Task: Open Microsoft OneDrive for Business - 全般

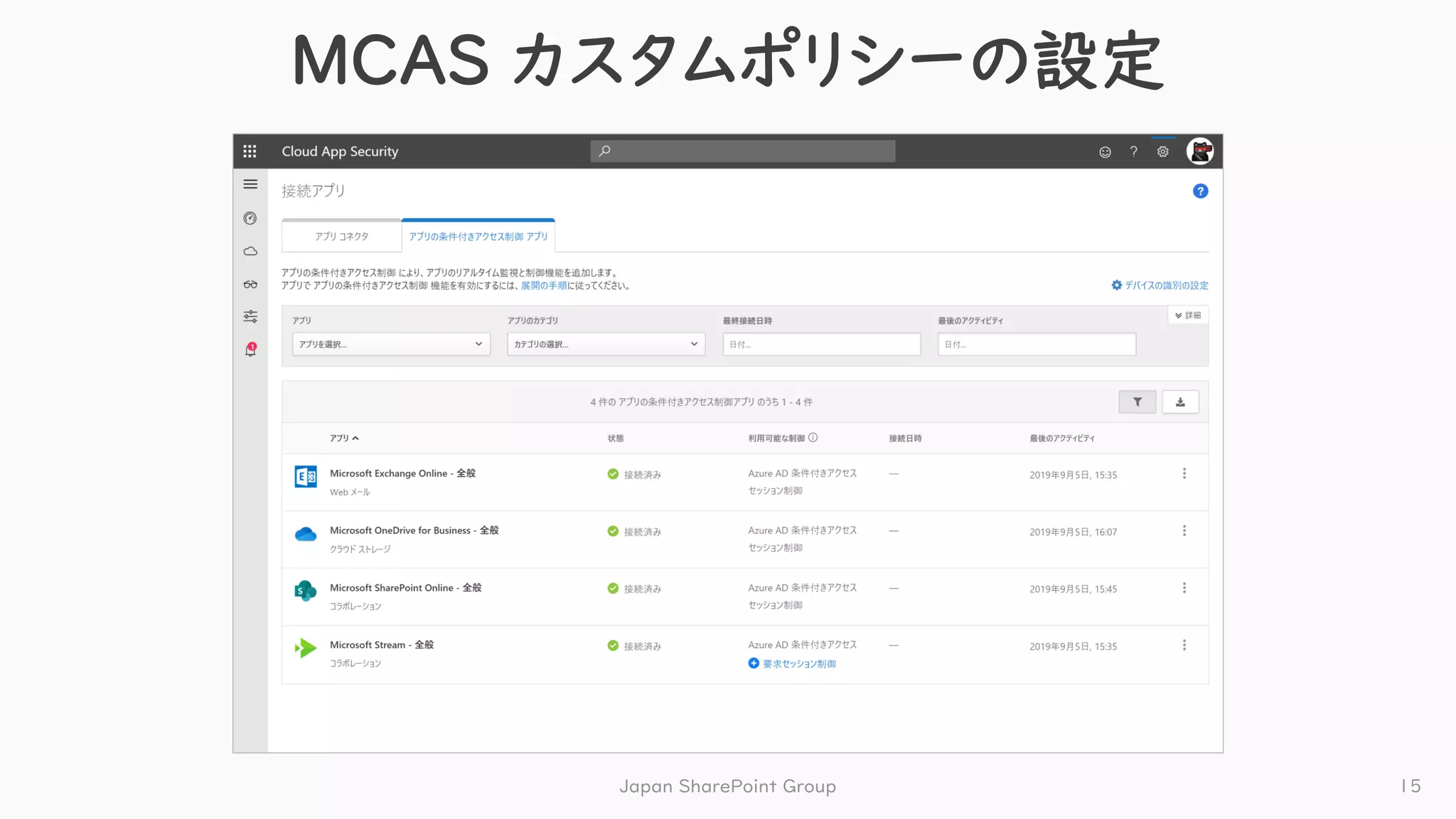Action: (414, 530)
